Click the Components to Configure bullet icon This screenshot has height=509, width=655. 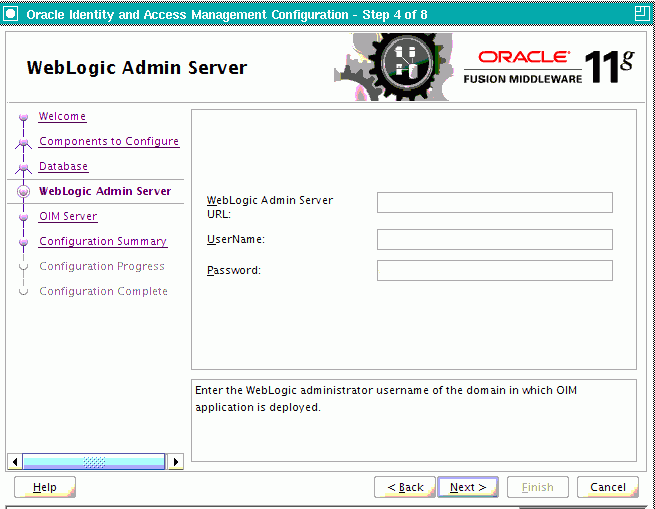[x=23, y=143]
